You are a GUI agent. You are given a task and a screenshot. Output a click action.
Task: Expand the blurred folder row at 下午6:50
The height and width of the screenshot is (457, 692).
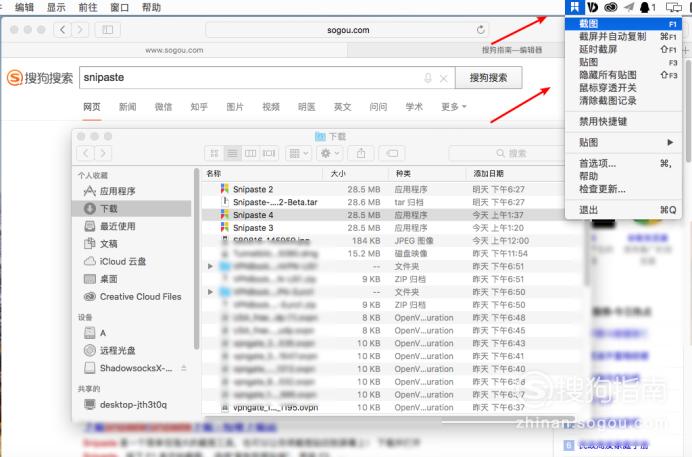click(x=210, y=292)
